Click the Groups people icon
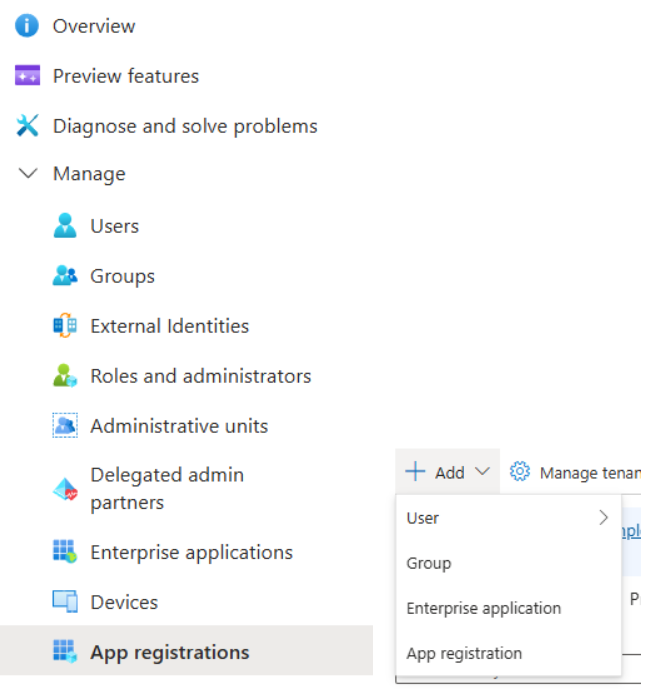This screenshot has height=697, width=659. tap(65, 276)
